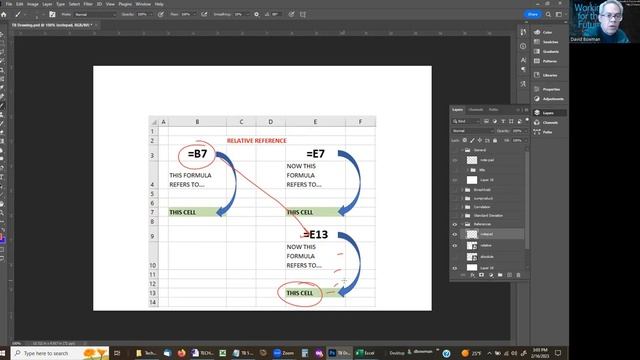Lock transparent pixels icon
This screenshot has height=360, width=640.
click(464, 140)
